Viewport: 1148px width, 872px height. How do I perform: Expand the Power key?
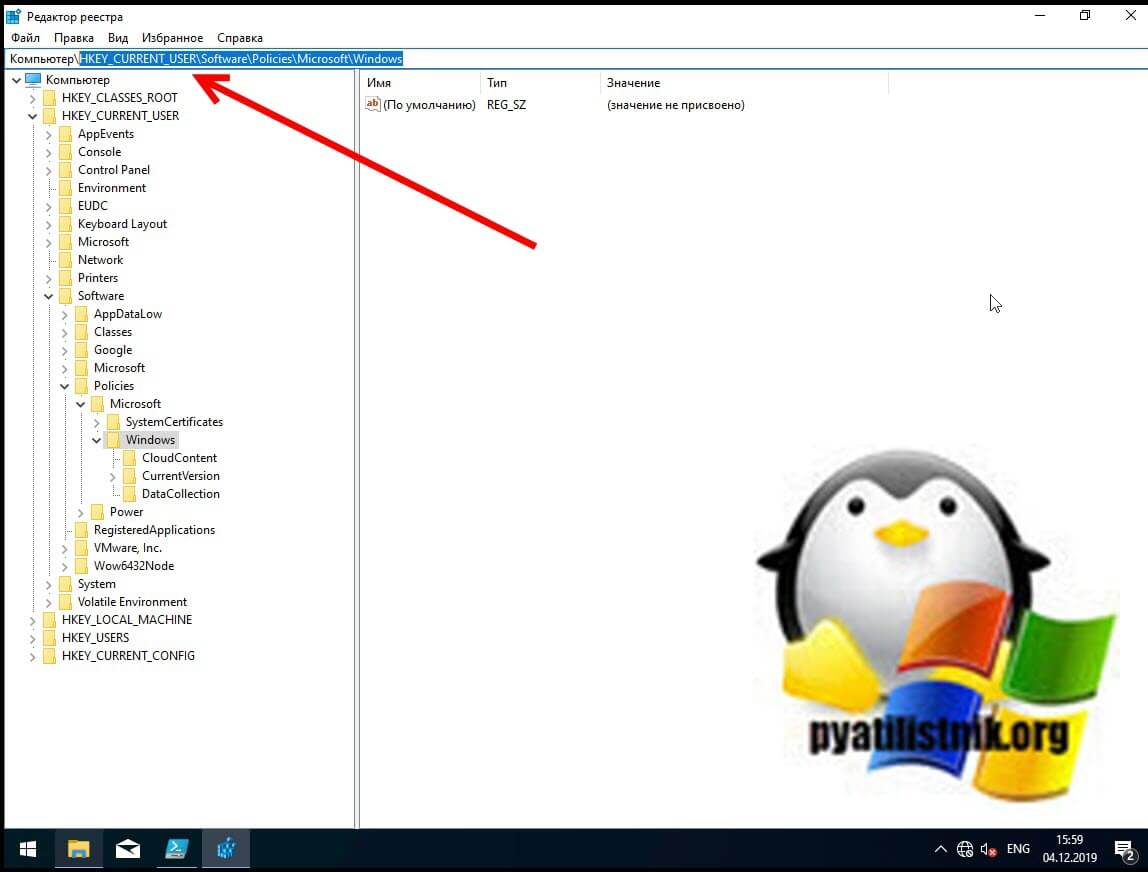81,513
